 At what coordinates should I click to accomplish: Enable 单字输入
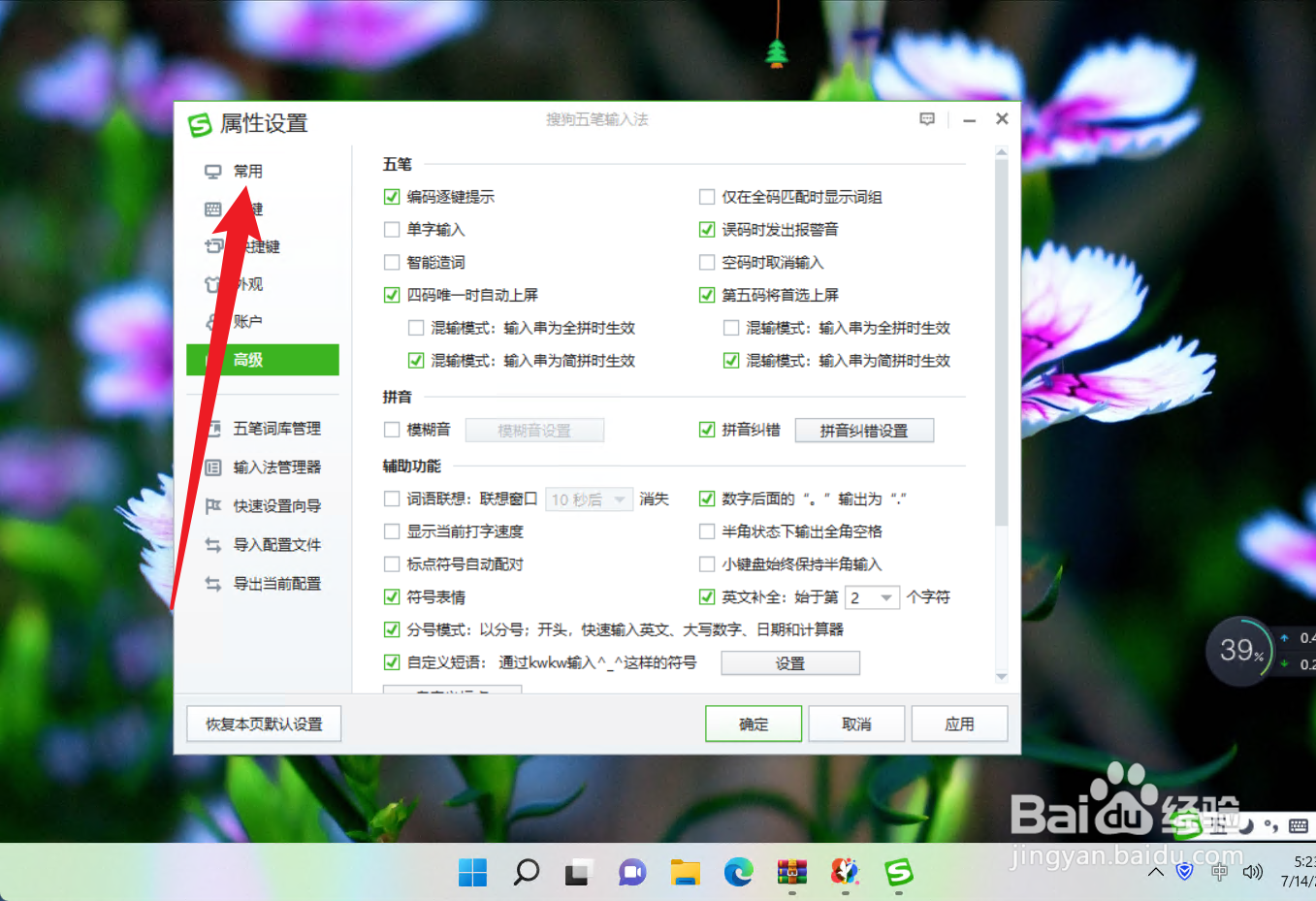392,230
